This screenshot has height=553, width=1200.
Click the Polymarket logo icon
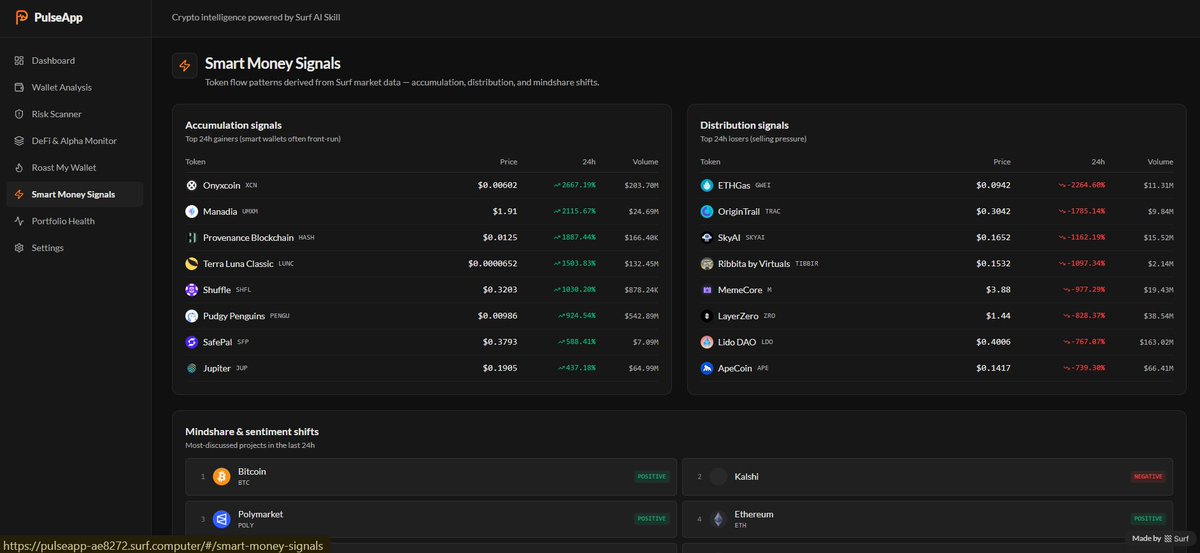point(221,519)
